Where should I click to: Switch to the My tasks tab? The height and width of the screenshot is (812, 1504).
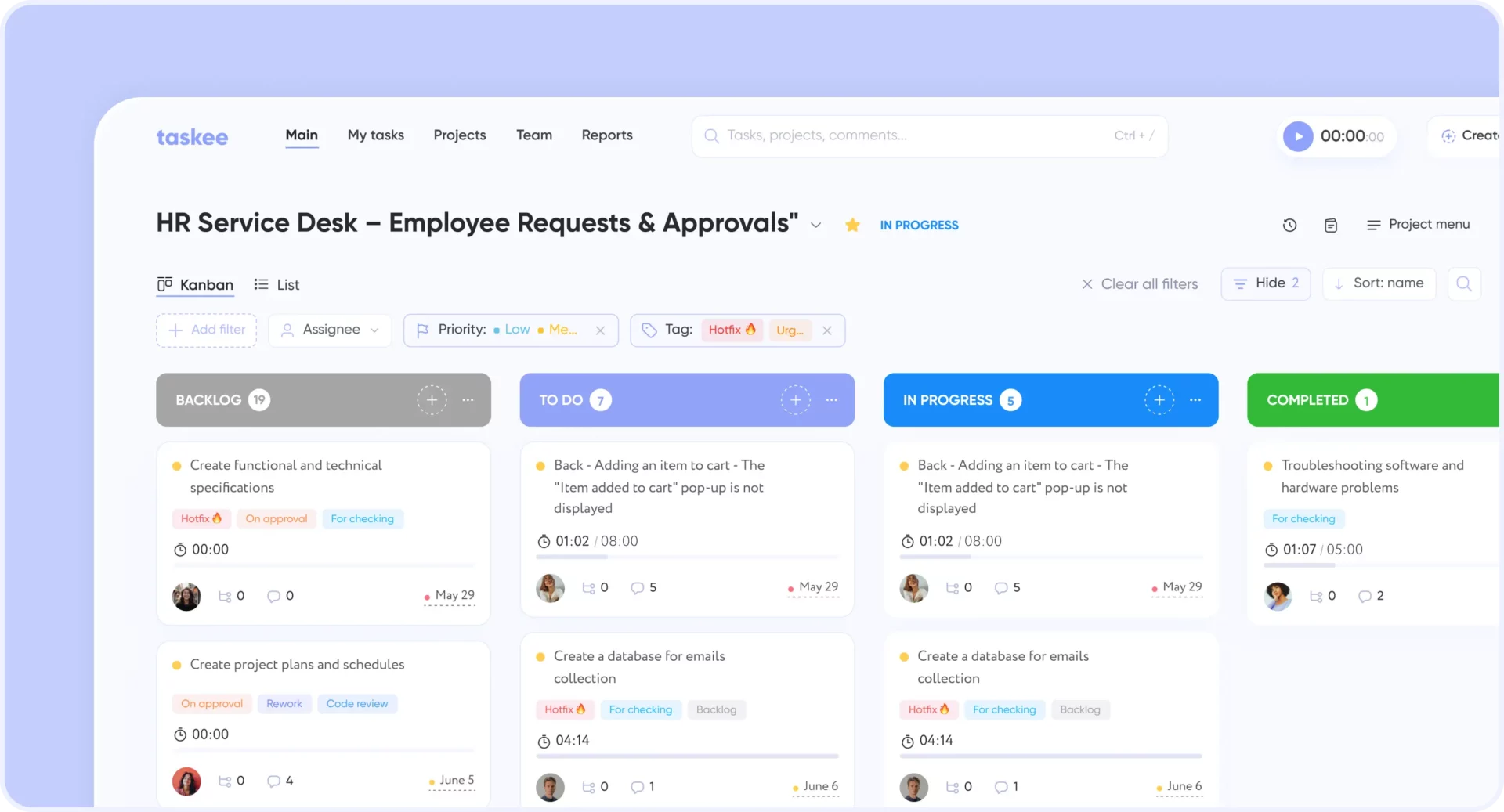point(375,135)
